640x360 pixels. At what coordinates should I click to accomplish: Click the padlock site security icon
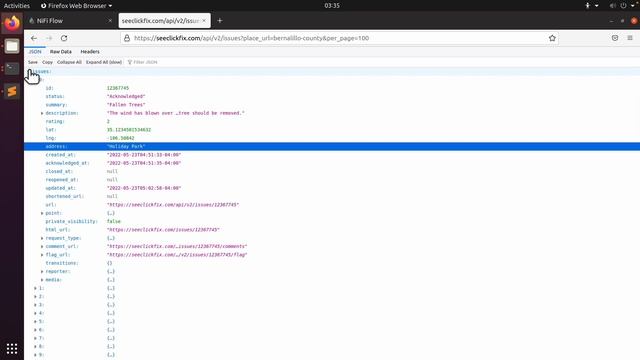(x=127, y=38)
